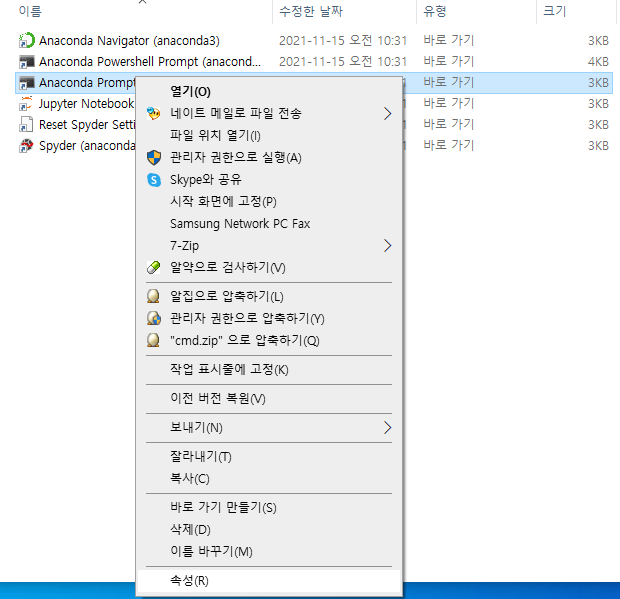This screenshot has width=620, height=599.
Task: Pin to start with 시작 화면에 고정(P)
Action: (269, 202)
